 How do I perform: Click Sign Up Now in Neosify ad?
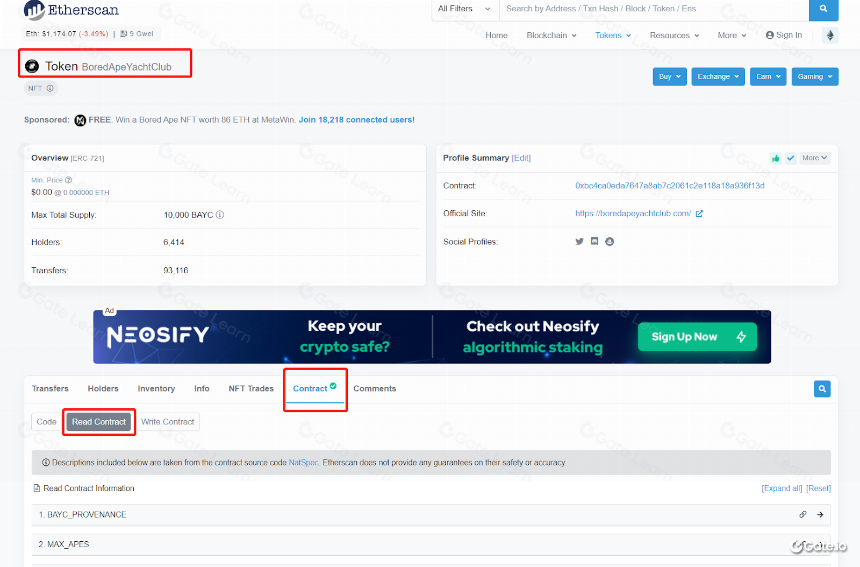[697, 337]
